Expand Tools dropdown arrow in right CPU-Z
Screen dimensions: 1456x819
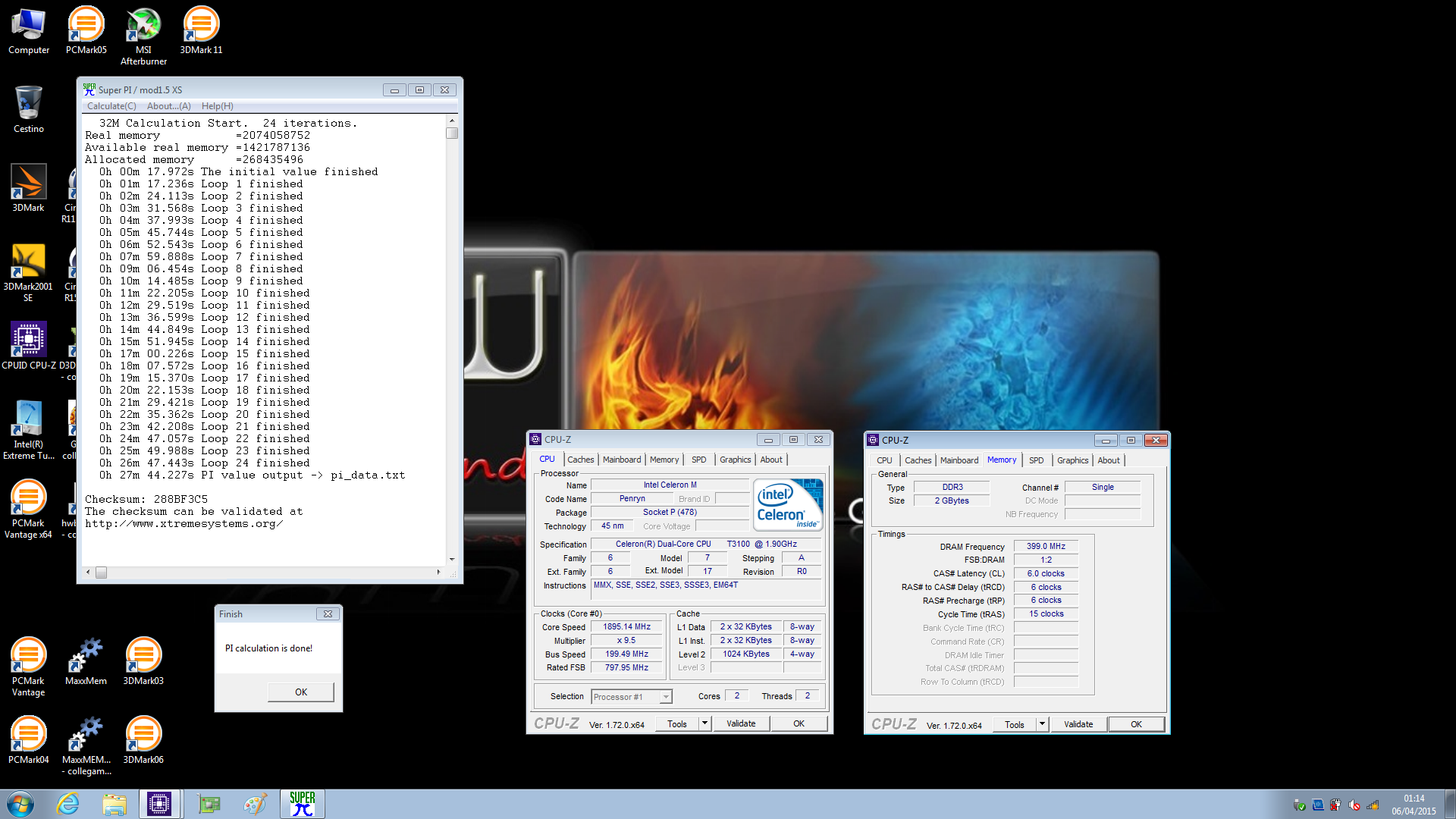pyautogui.click(x=1042, y=724)
